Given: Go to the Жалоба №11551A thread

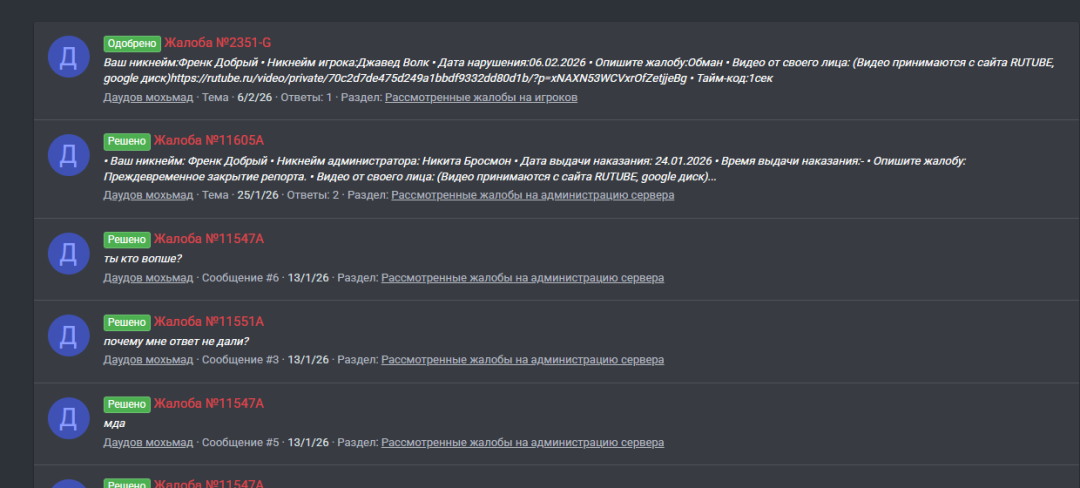Looking at the screenshot, I should pos(208,322).
